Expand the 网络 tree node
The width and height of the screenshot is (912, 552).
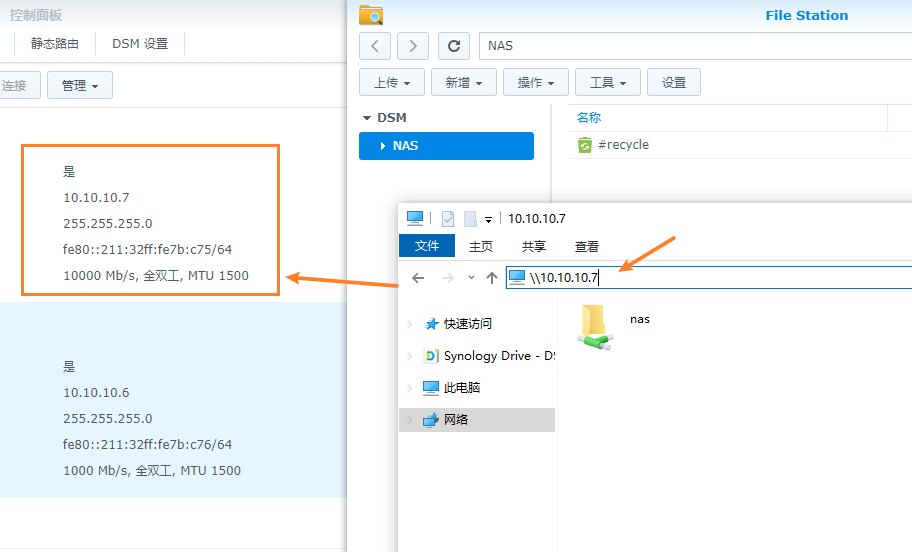pyautogui.click(x=410, y=419)
